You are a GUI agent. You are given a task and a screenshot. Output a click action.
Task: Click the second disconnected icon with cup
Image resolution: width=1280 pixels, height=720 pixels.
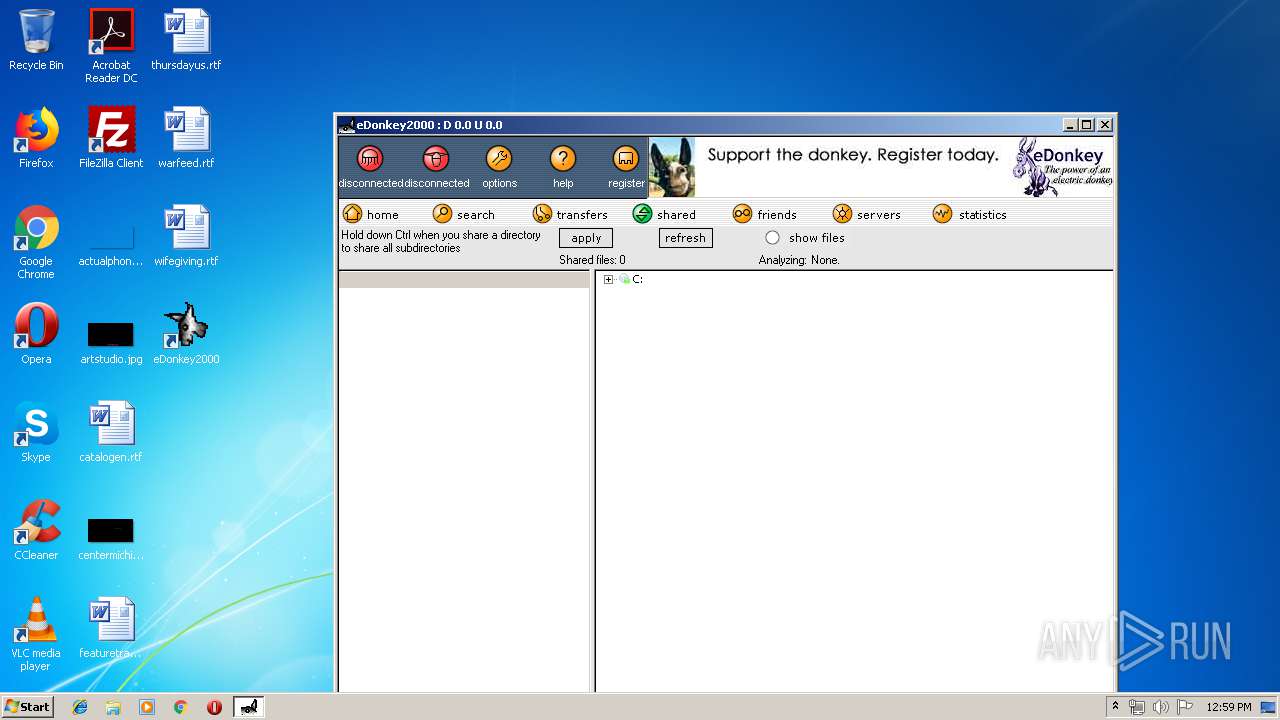[435, 159]
